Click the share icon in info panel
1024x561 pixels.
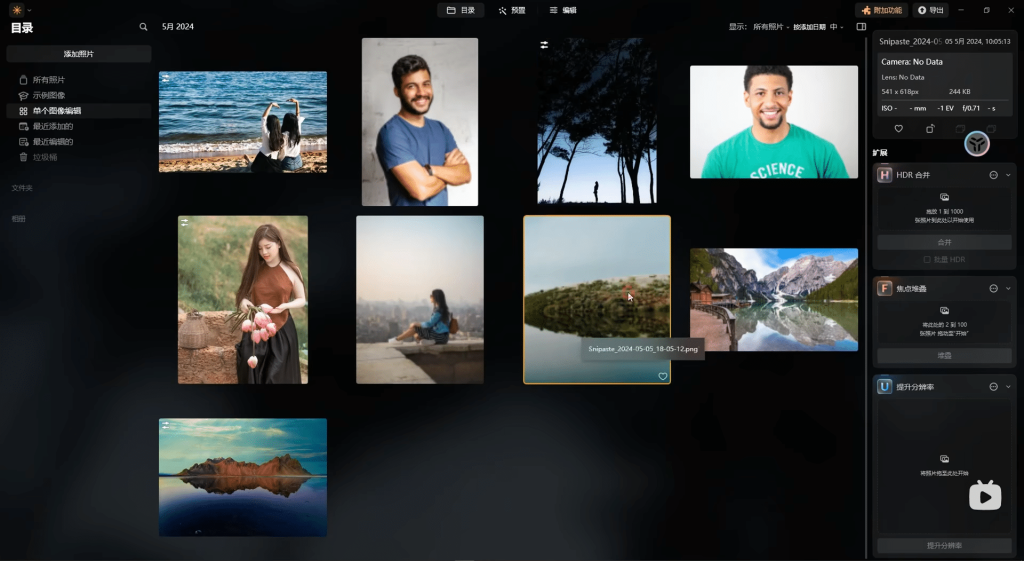pos(929,129)
